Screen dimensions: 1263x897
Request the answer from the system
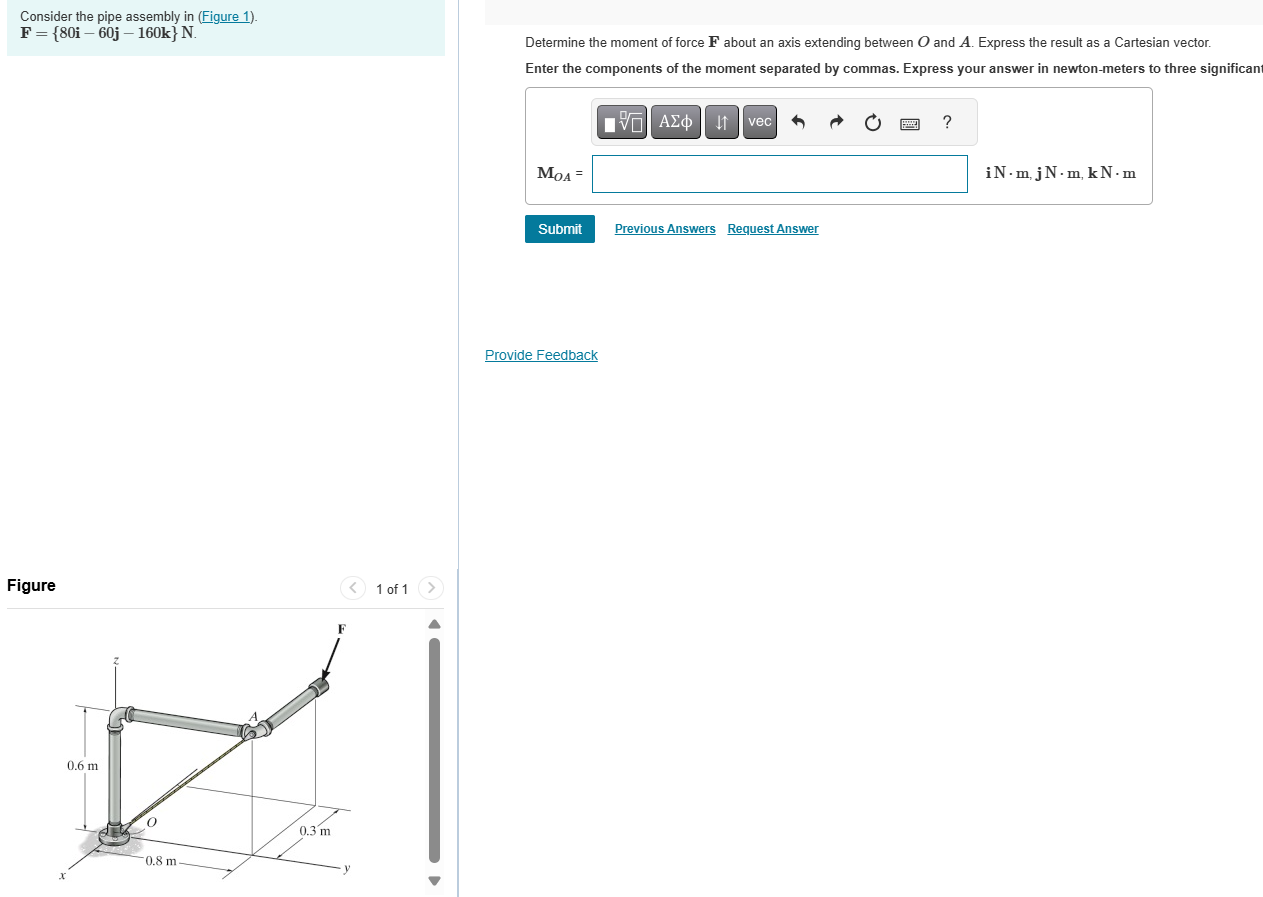pos(772,229)
